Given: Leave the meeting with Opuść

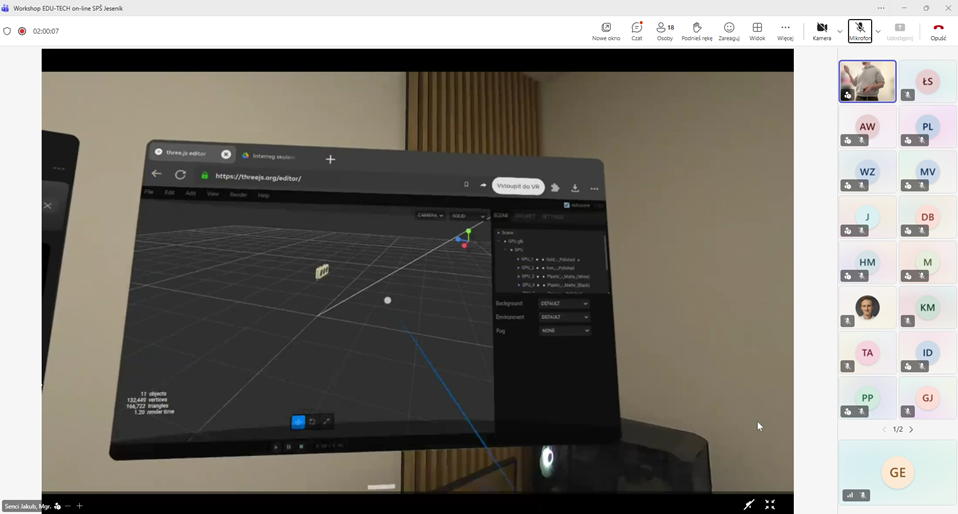Looking at the screenshot, I should [937, 31].
